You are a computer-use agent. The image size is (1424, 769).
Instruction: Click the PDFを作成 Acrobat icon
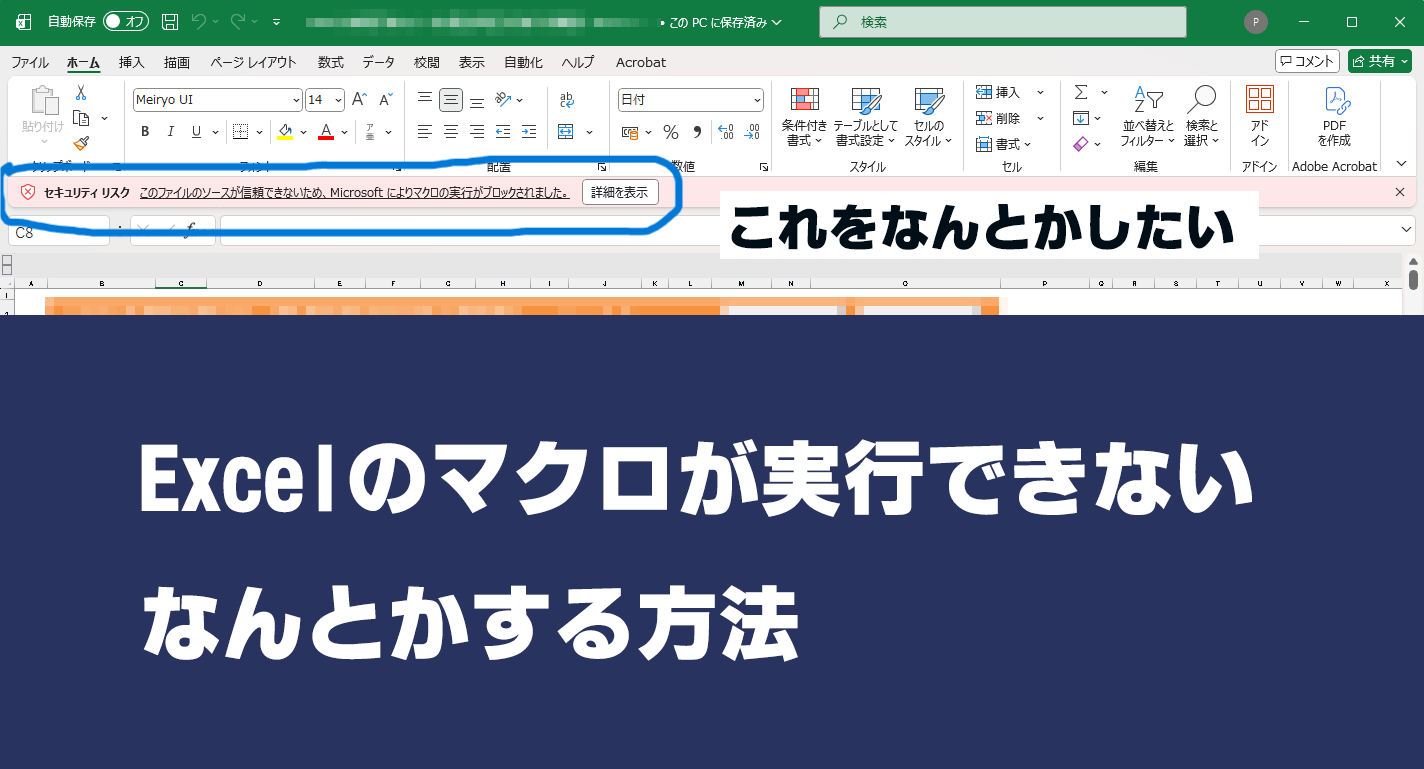pos(1334,117)
